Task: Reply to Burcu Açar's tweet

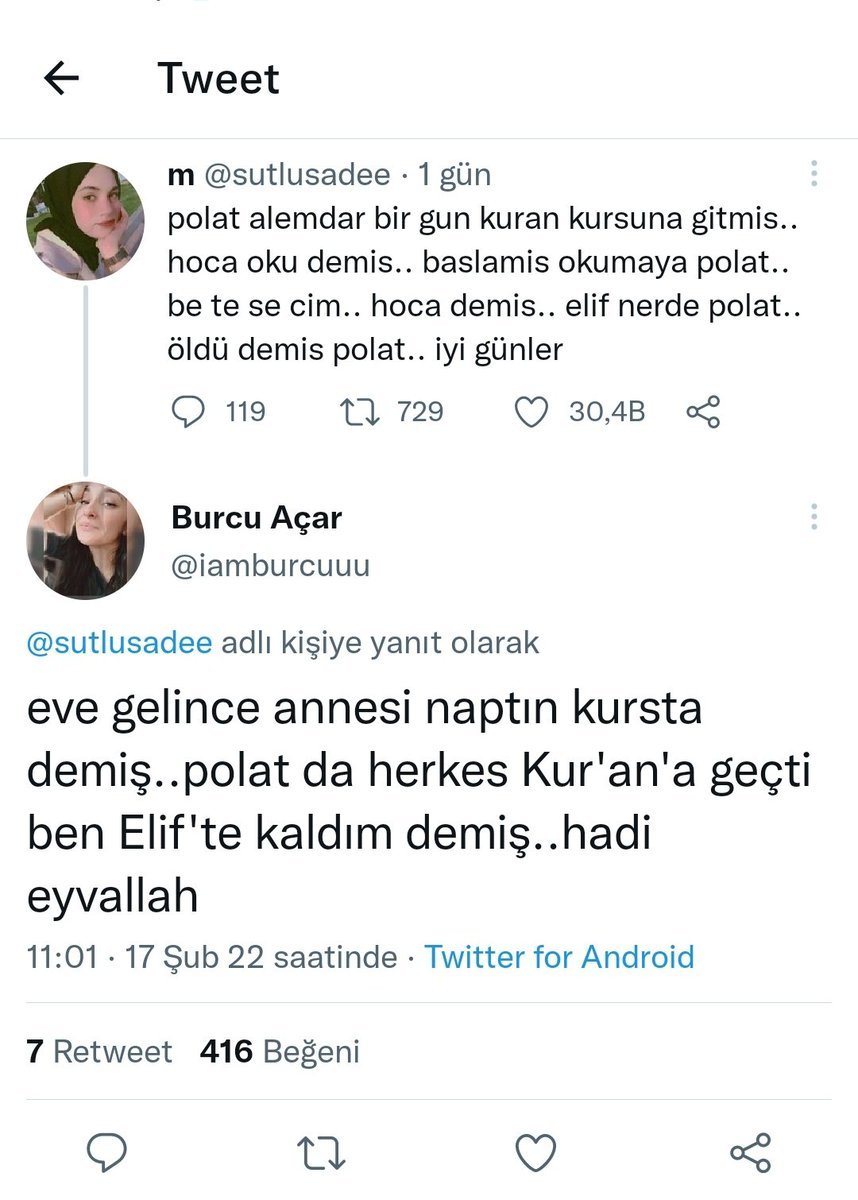Action: point(105,1152)
